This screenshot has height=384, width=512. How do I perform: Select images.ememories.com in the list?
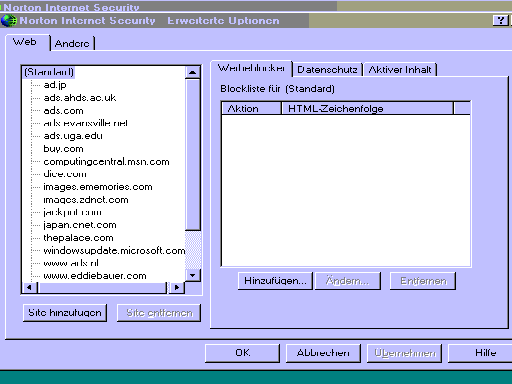click(98, 187)
